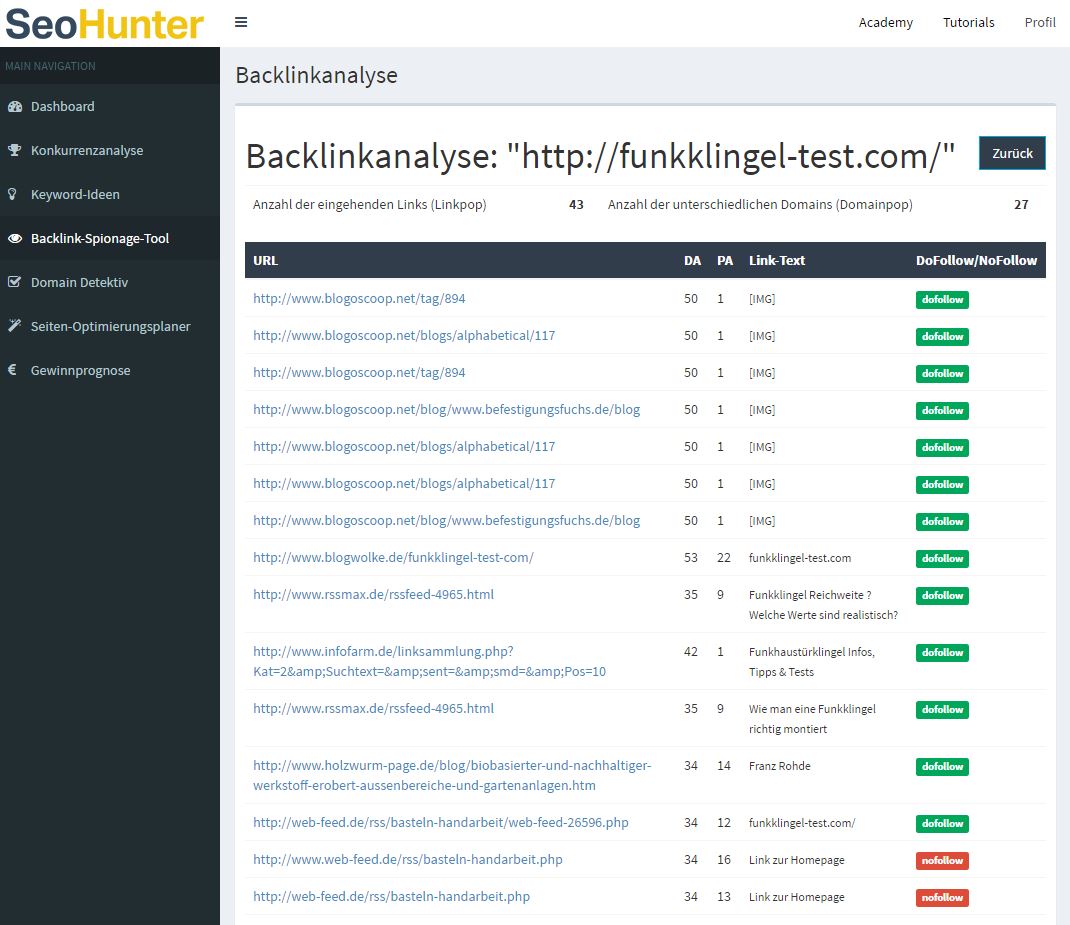Image resolution: width=1070 pixels, height=925 pixels.
Task: Open the web-feed-26596.php link
Action: (441, 822)
